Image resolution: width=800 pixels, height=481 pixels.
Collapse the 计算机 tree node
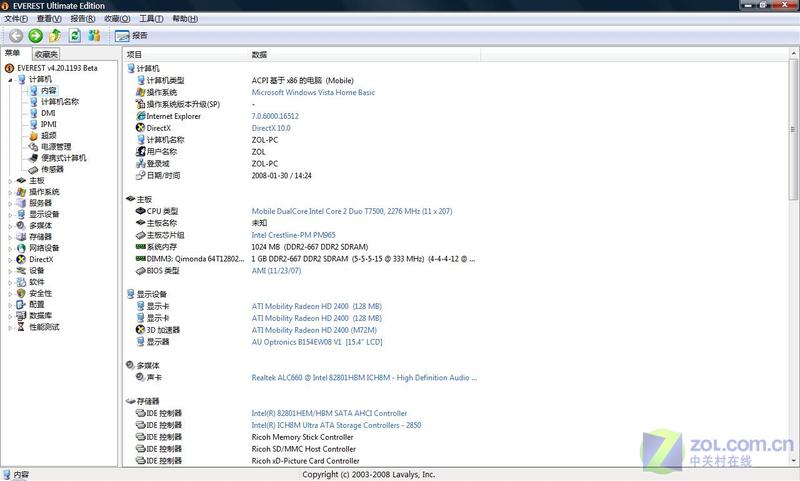click(x=10, y=80)
